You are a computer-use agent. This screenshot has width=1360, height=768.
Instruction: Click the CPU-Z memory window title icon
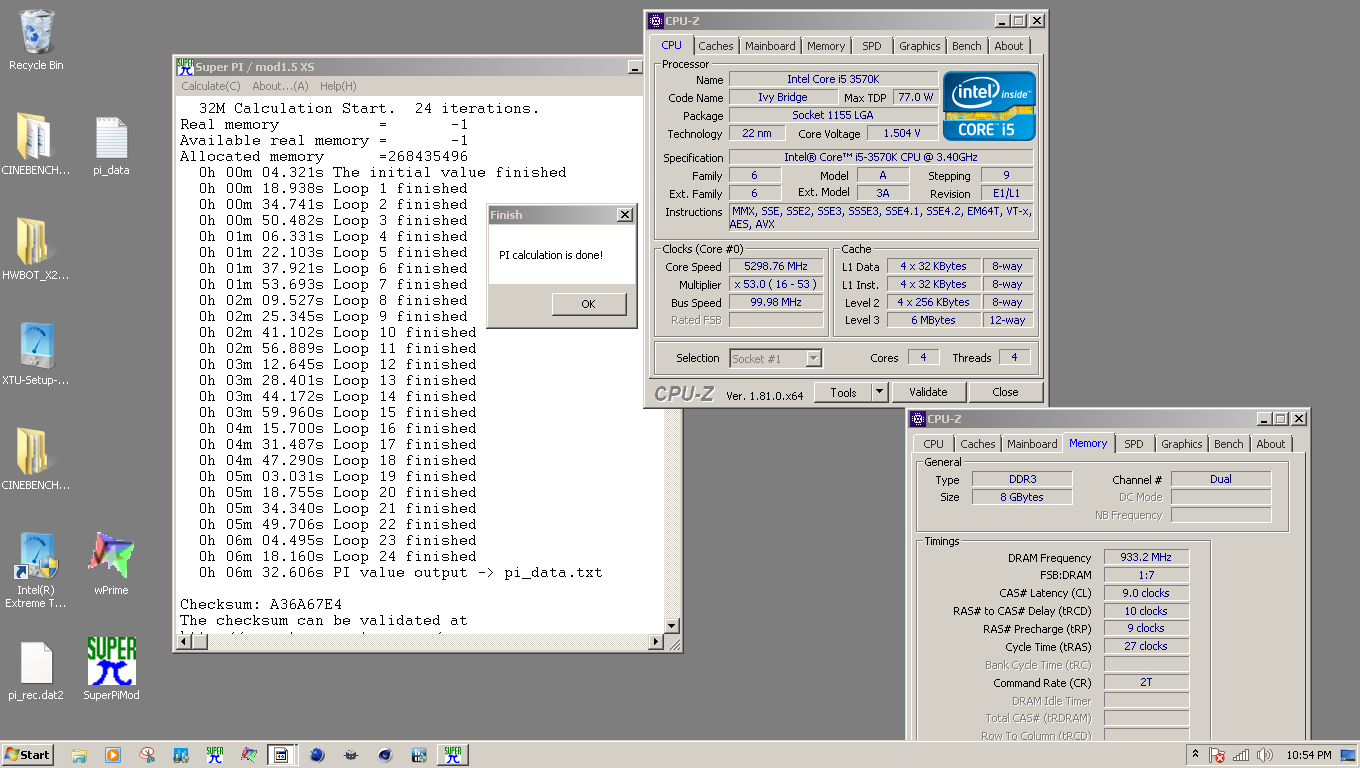(917, 419)
